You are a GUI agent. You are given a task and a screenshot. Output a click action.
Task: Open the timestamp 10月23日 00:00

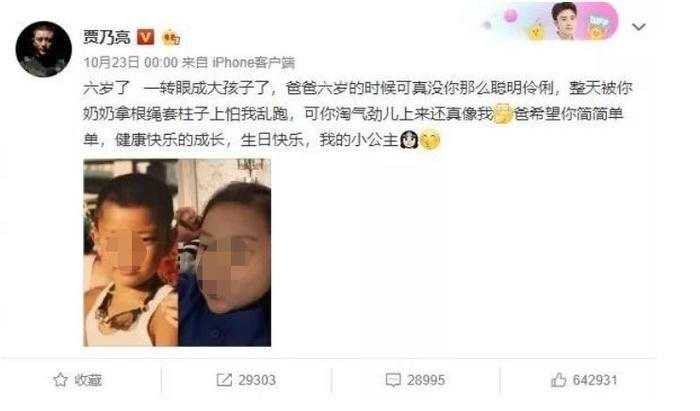pos(131,62)
